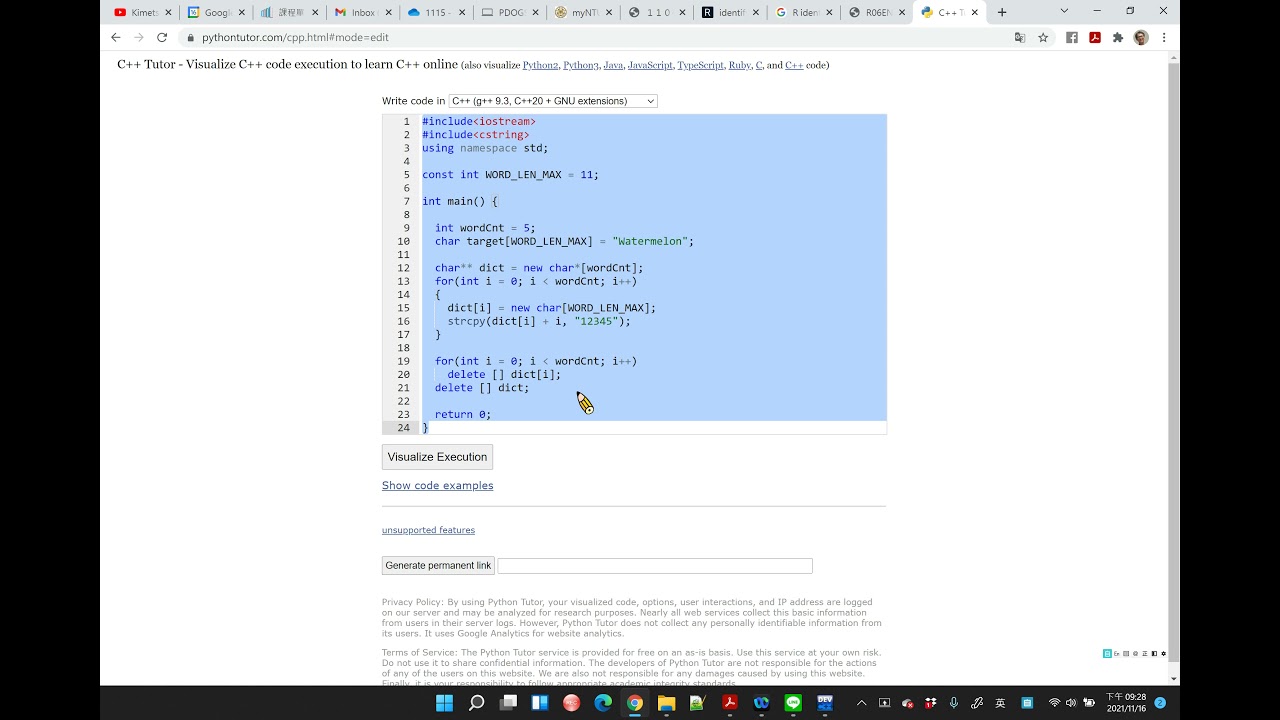Open the TypeScript visualizer link
The height and width of the screenshot is (720, 1280).
(x=700, y=65)
